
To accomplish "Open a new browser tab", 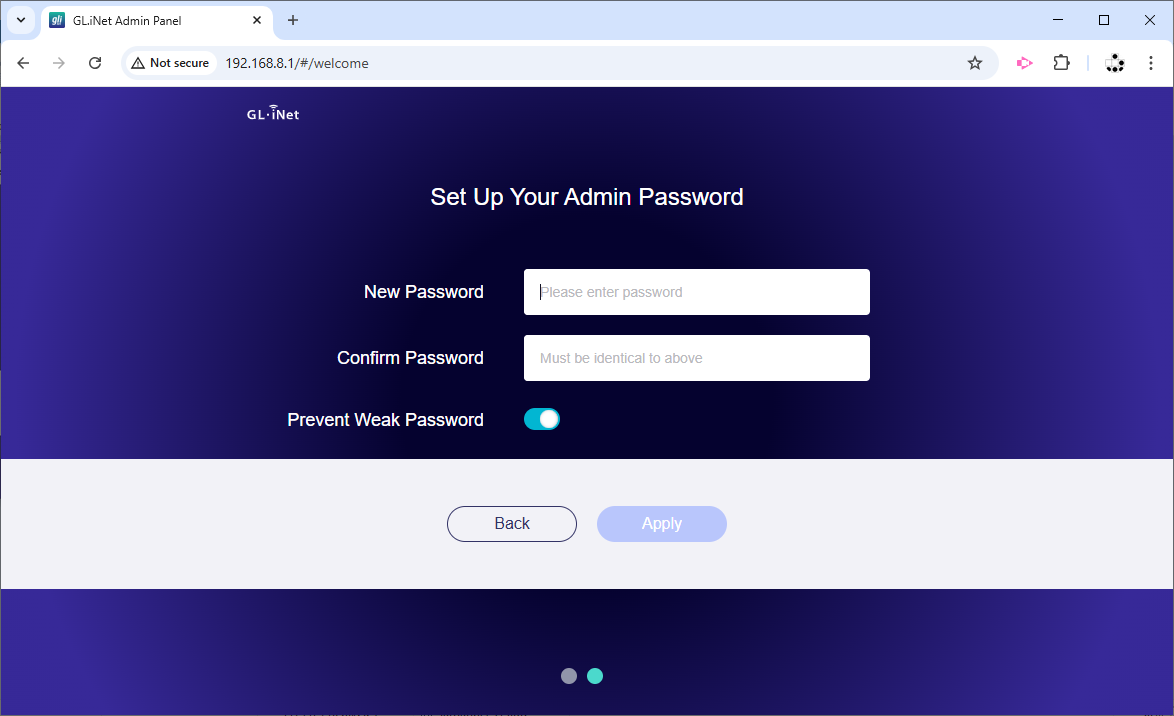I will point(293,20).
